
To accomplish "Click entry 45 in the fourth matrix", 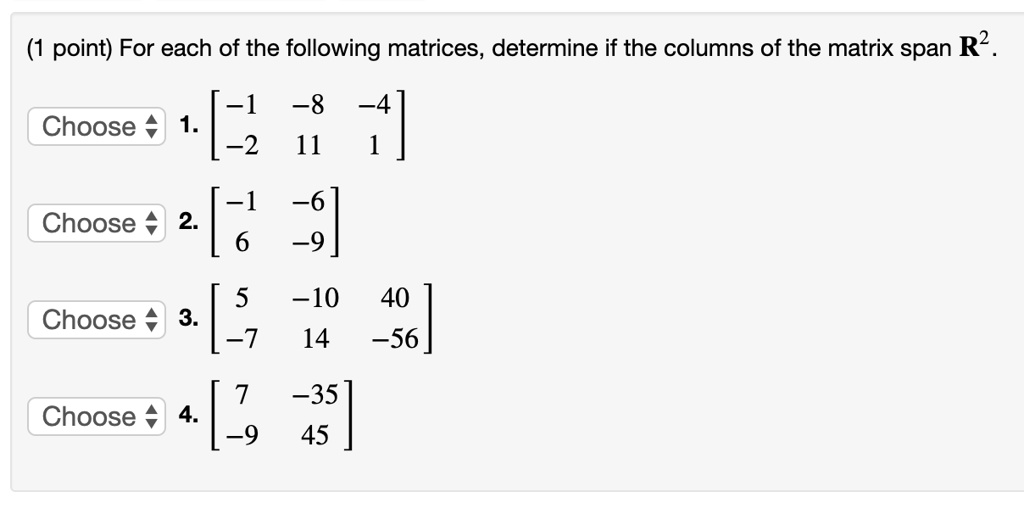I will point(315,435).
